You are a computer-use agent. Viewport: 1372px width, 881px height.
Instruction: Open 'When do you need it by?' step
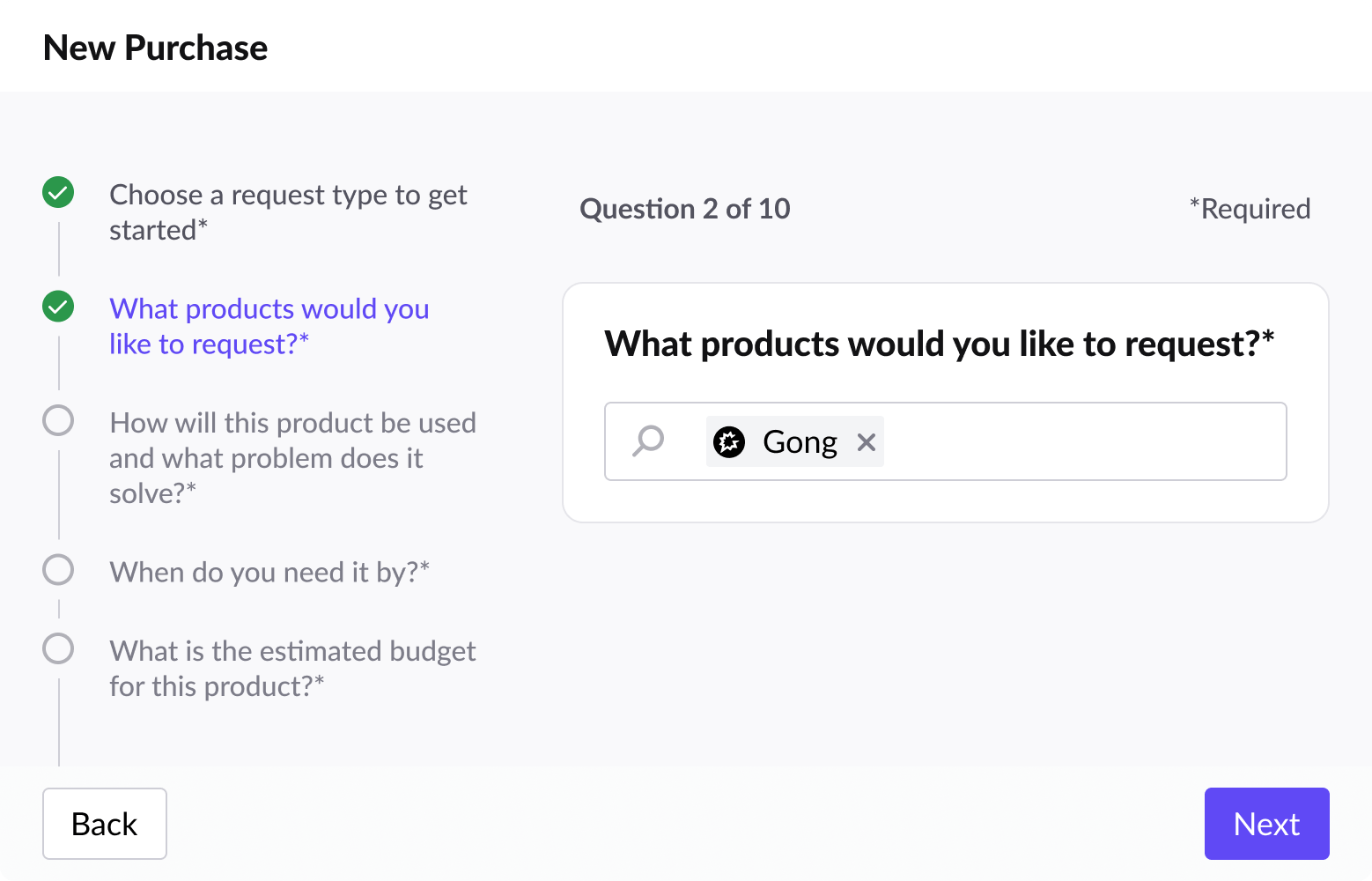point(269,572)
